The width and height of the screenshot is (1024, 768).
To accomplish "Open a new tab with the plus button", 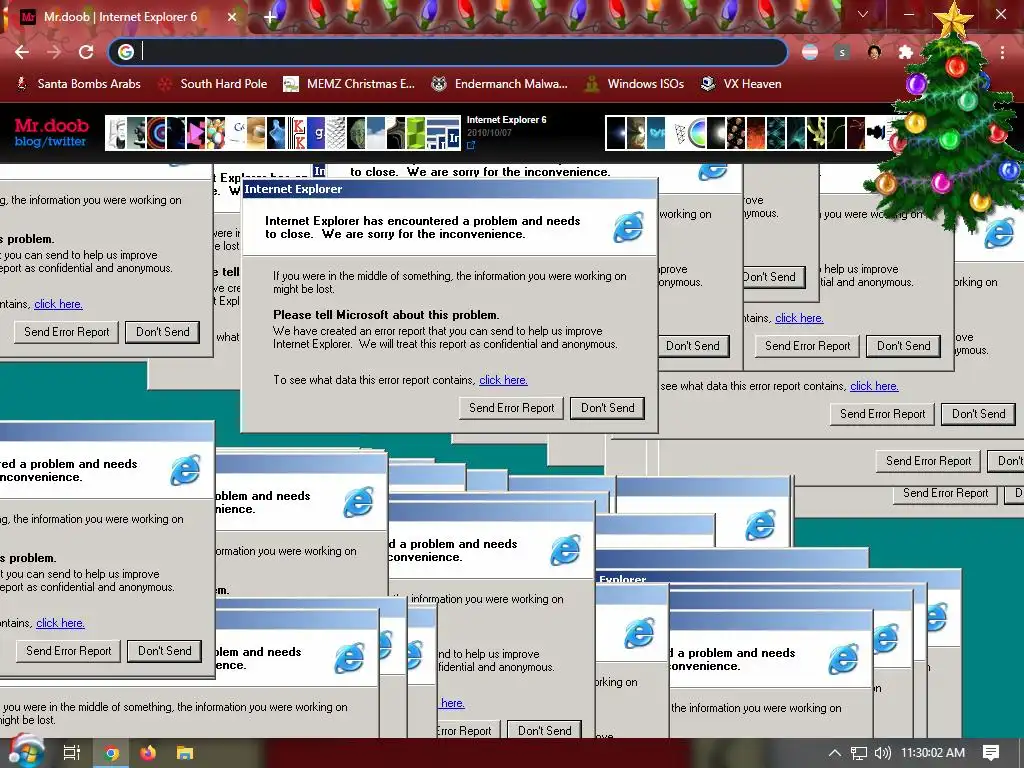I will [x=270, y=17].
